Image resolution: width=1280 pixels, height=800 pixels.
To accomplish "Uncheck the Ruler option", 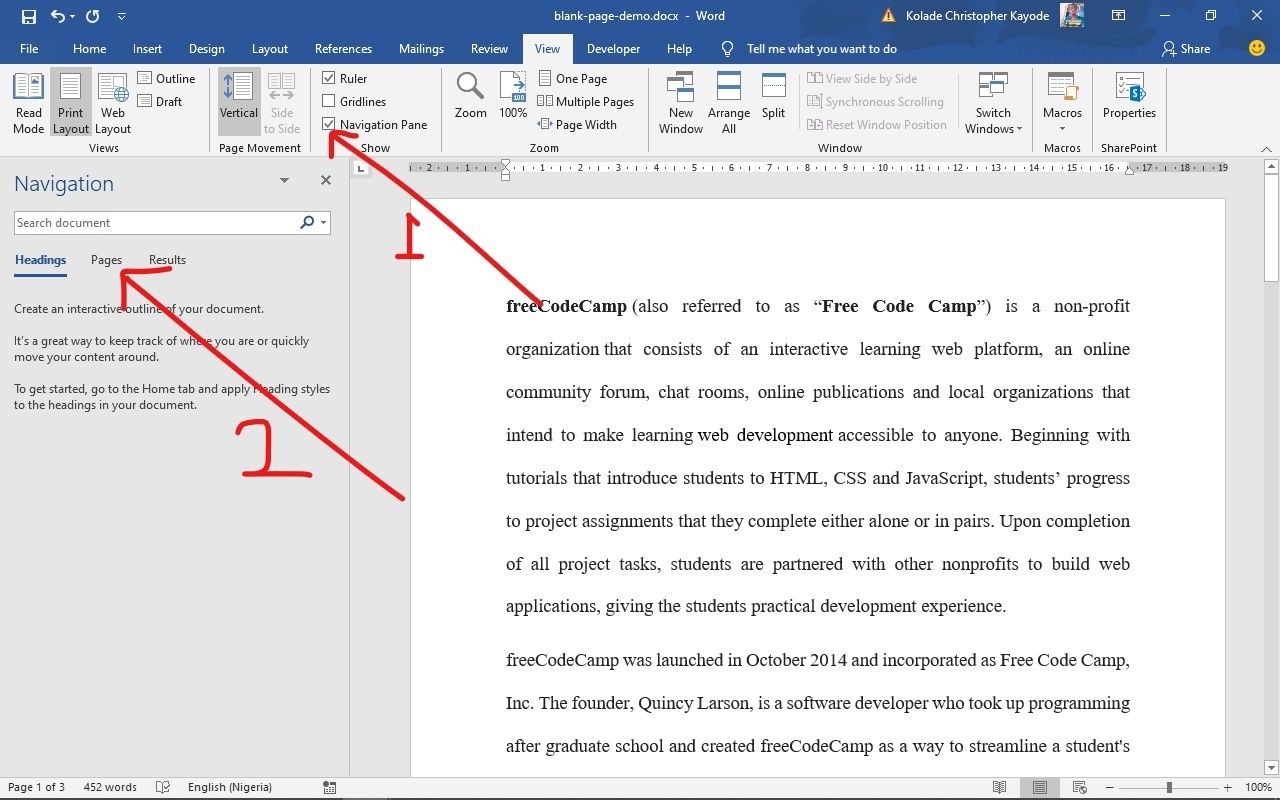I will [x=329, y=78].
